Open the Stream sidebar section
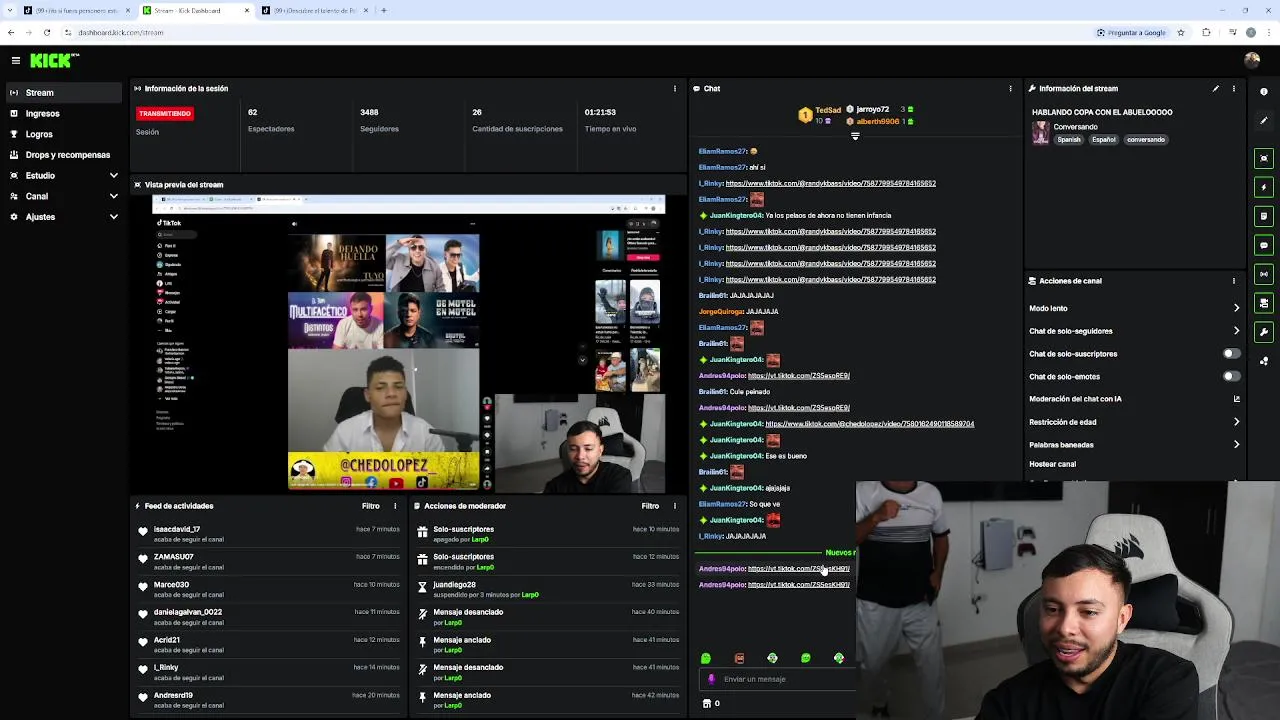Viewport: 1280px width, 720px height. (x=62, y=92)
